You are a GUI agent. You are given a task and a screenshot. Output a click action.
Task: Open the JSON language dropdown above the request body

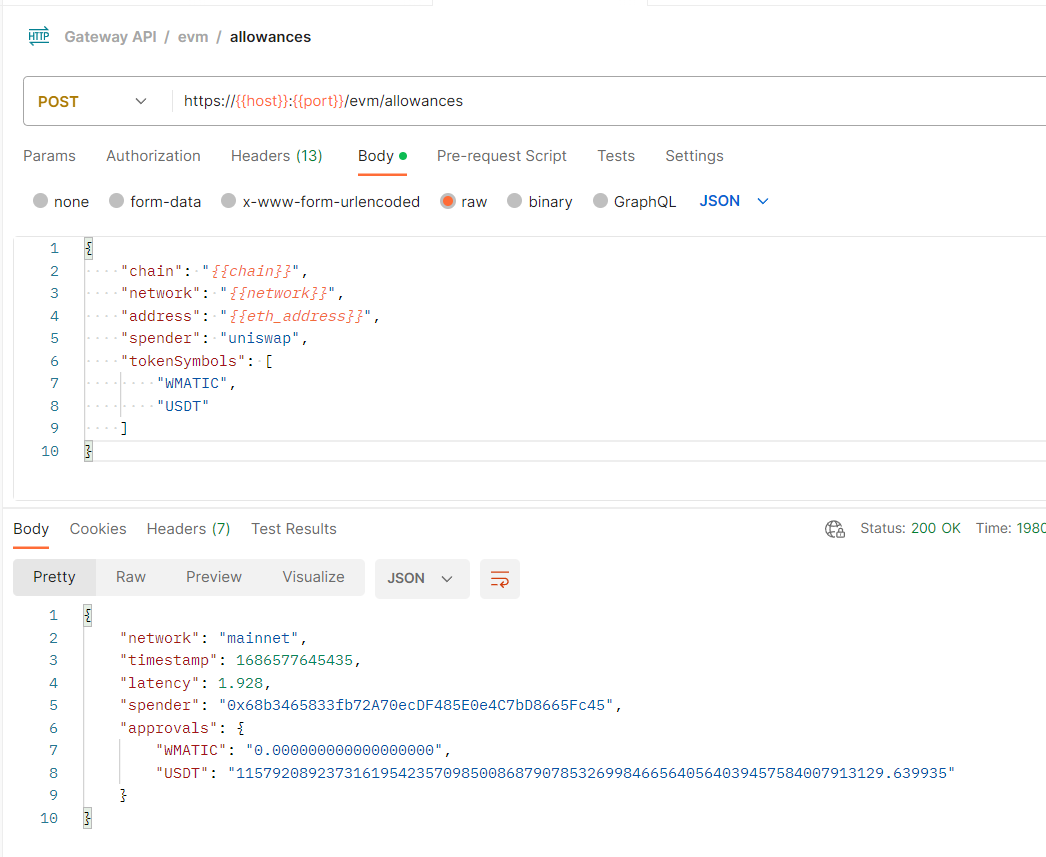733,201
